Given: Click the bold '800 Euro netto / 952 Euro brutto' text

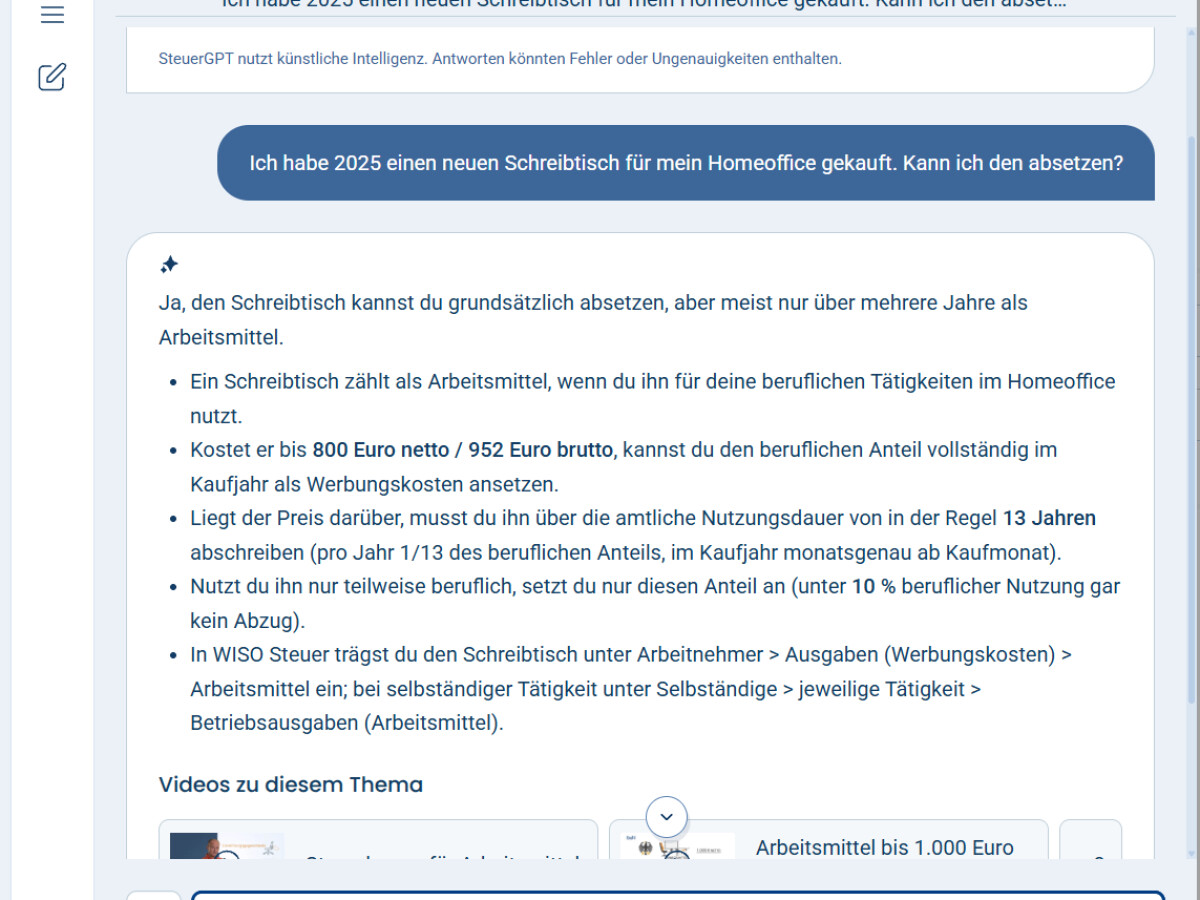Looking at the screenshot, I should [462, 450].
